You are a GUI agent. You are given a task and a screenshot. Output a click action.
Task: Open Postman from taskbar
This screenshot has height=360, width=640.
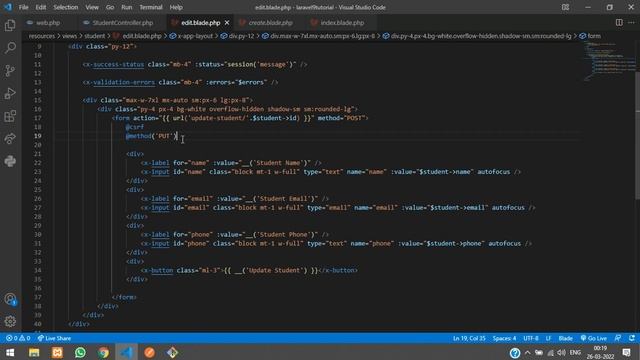point(150,352)
